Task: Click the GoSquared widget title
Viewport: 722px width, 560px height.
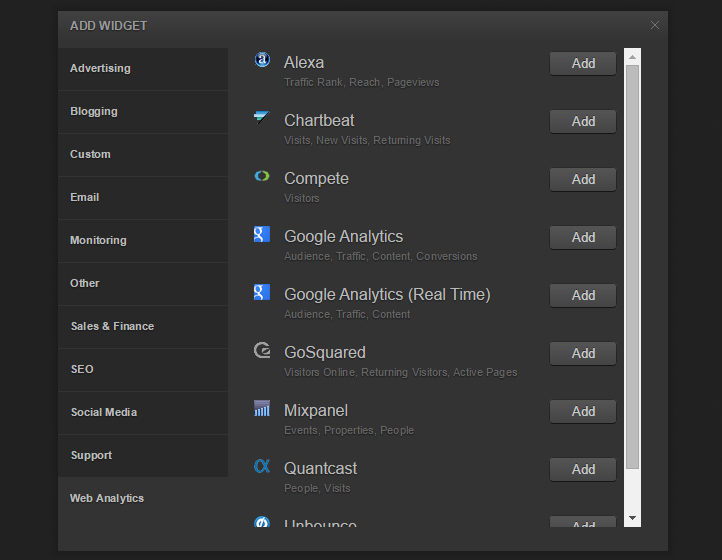Action: tap(325, 353)
